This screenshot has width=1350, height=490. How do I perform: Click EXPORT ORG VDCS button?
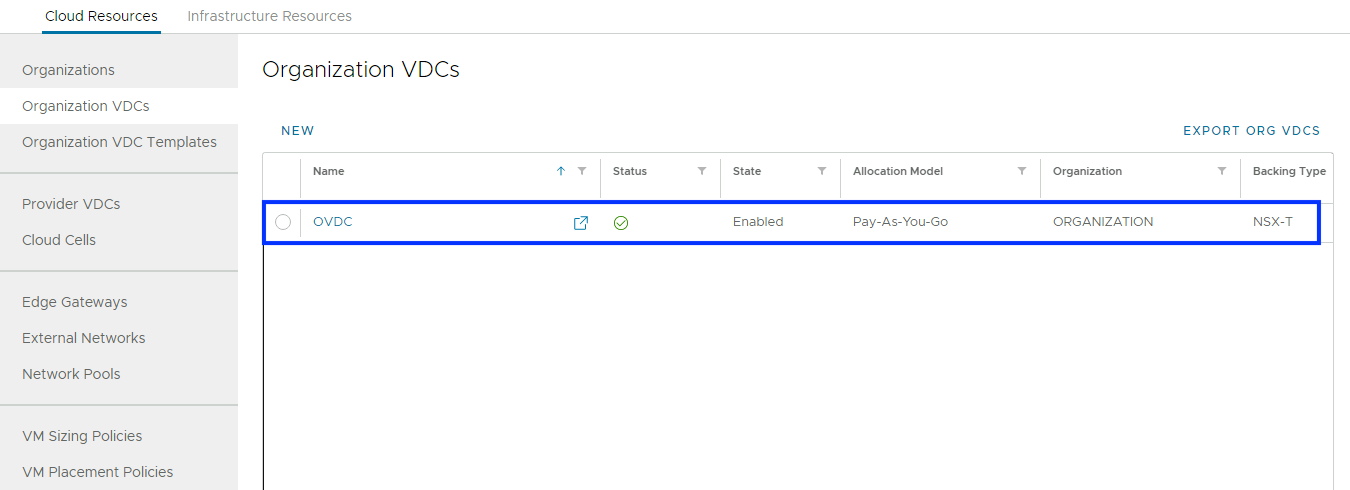tap(1251, 131)
